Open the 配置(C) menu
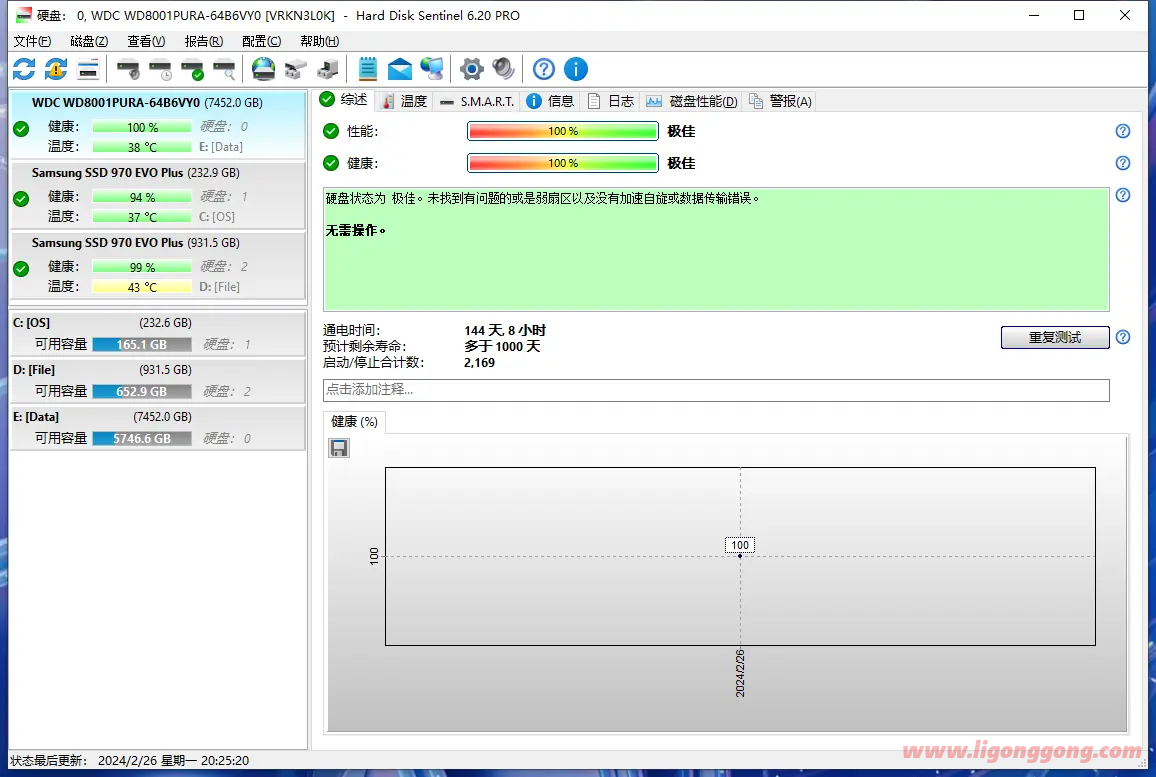Viewport: 1156px width, 777px height. point(261,41)
